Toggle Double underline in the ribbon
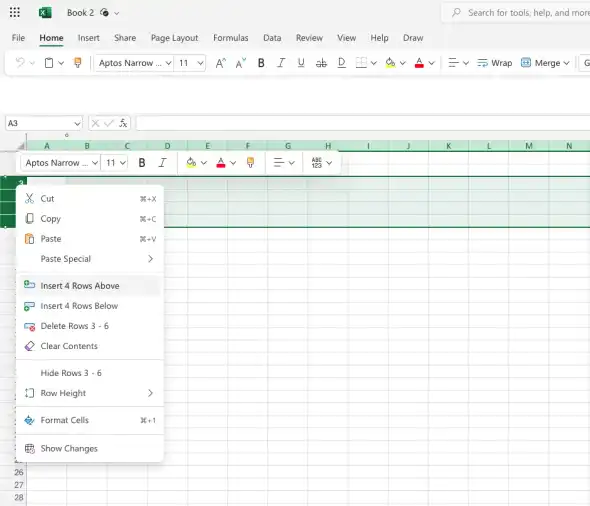Viewport: 590px width, 506px height. [341, 63]
